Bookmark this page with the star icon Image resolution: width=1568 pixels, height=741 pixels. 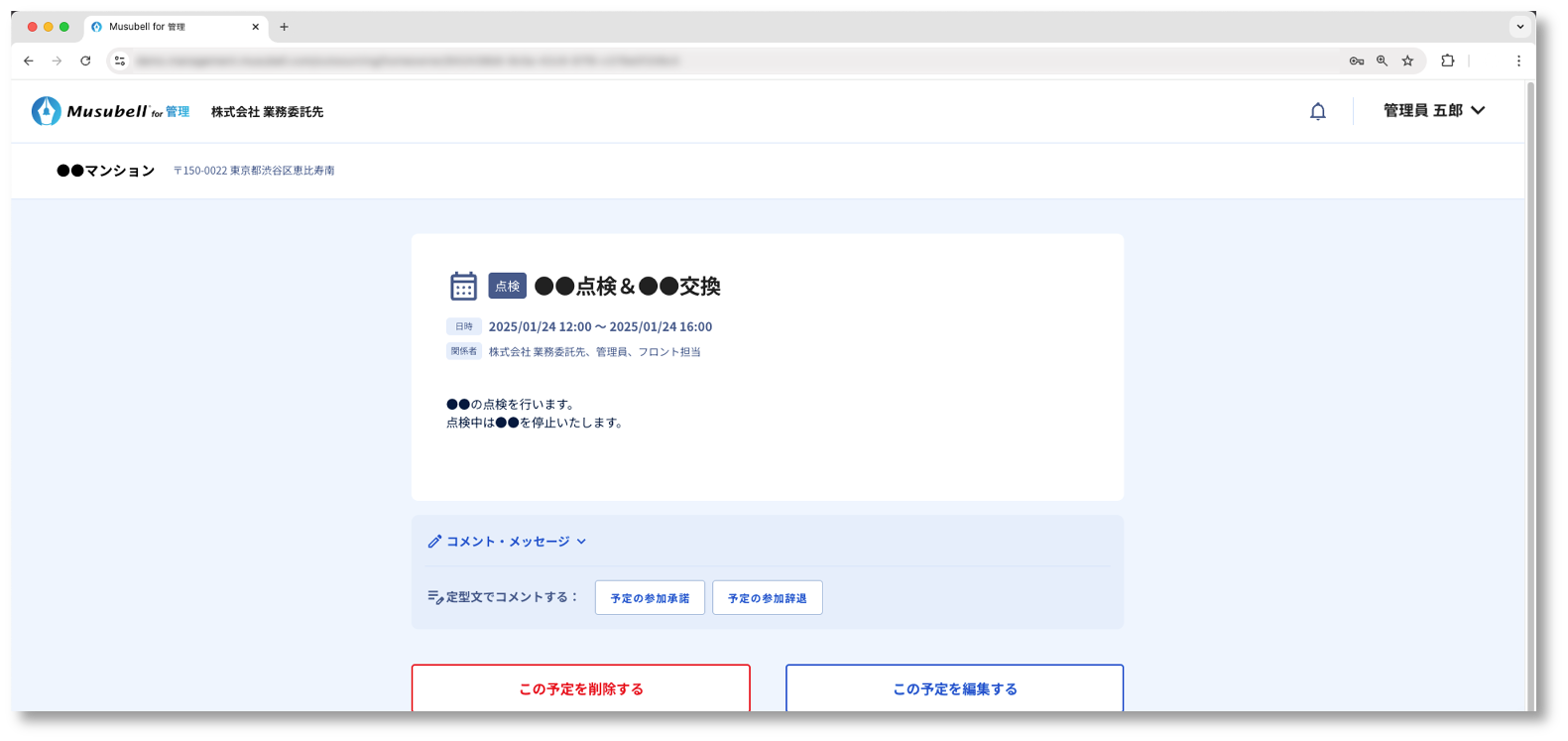(1407, 61)
